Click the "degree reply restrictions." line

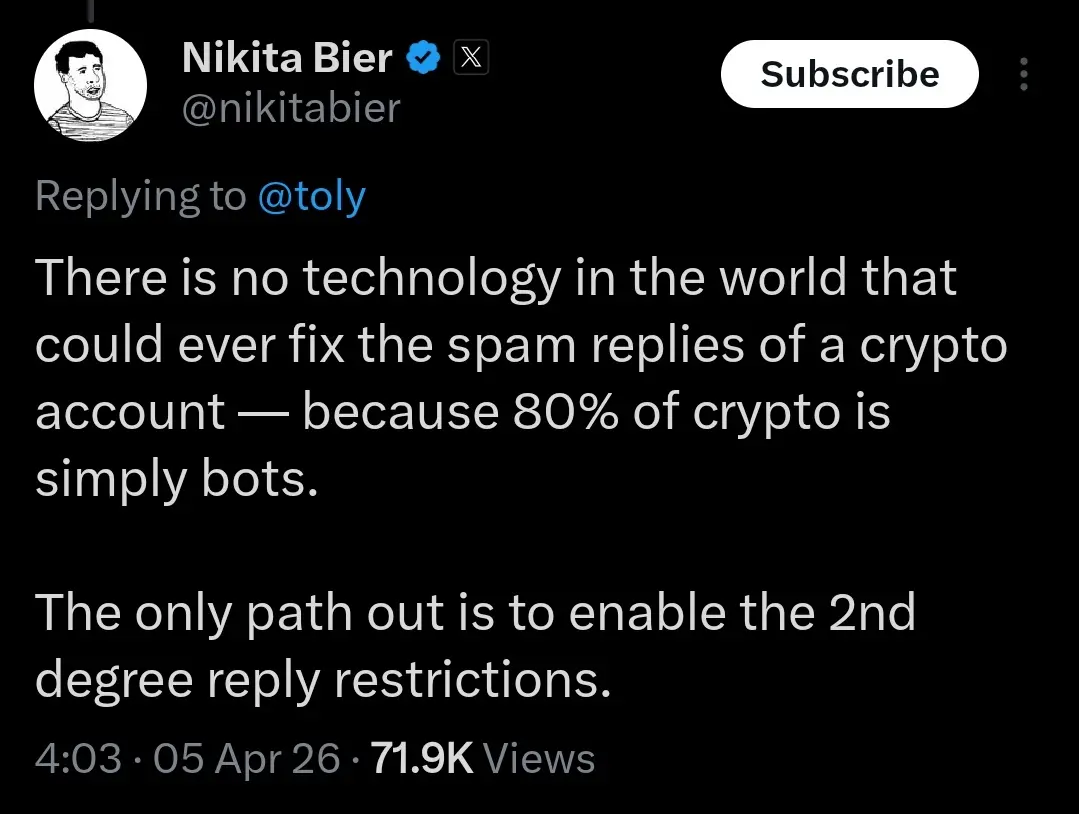322,681
